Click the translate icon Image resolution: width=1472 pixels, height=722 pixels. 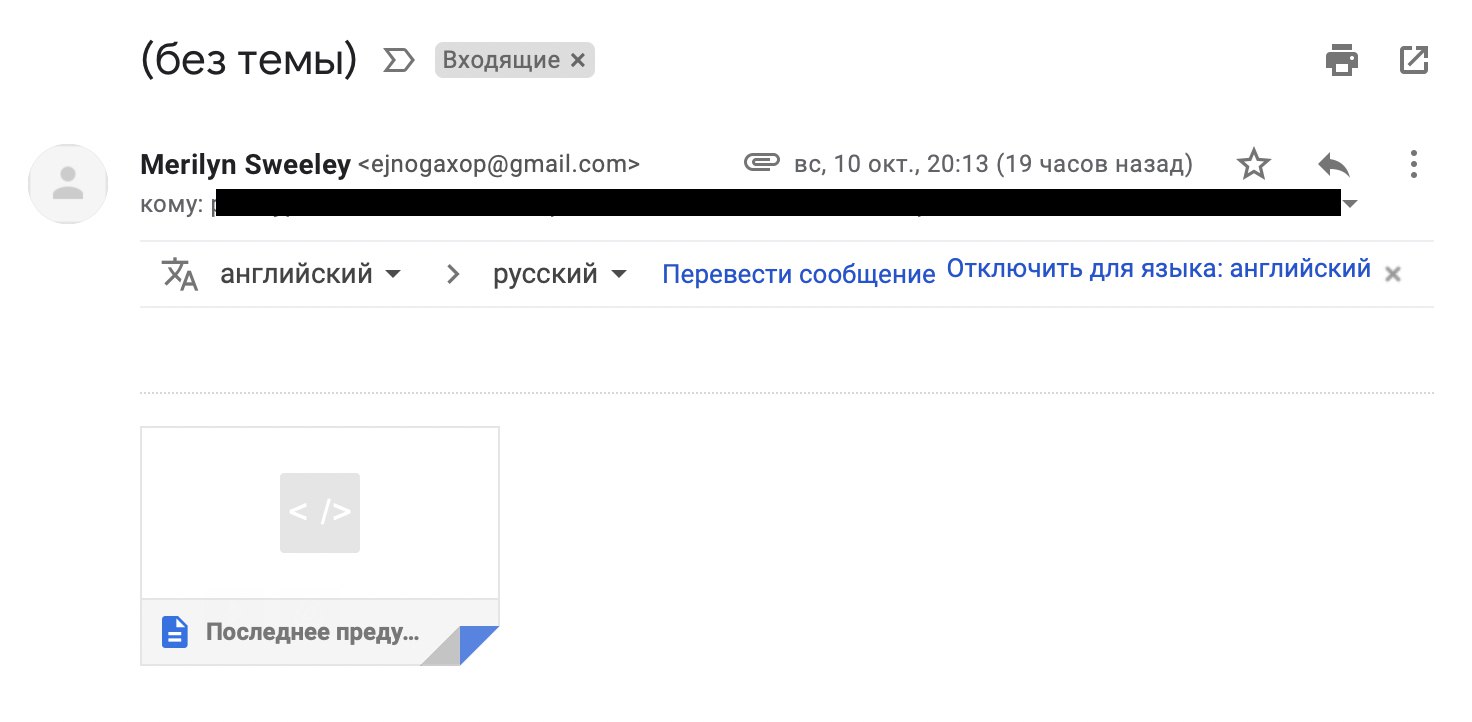(180, 274)
